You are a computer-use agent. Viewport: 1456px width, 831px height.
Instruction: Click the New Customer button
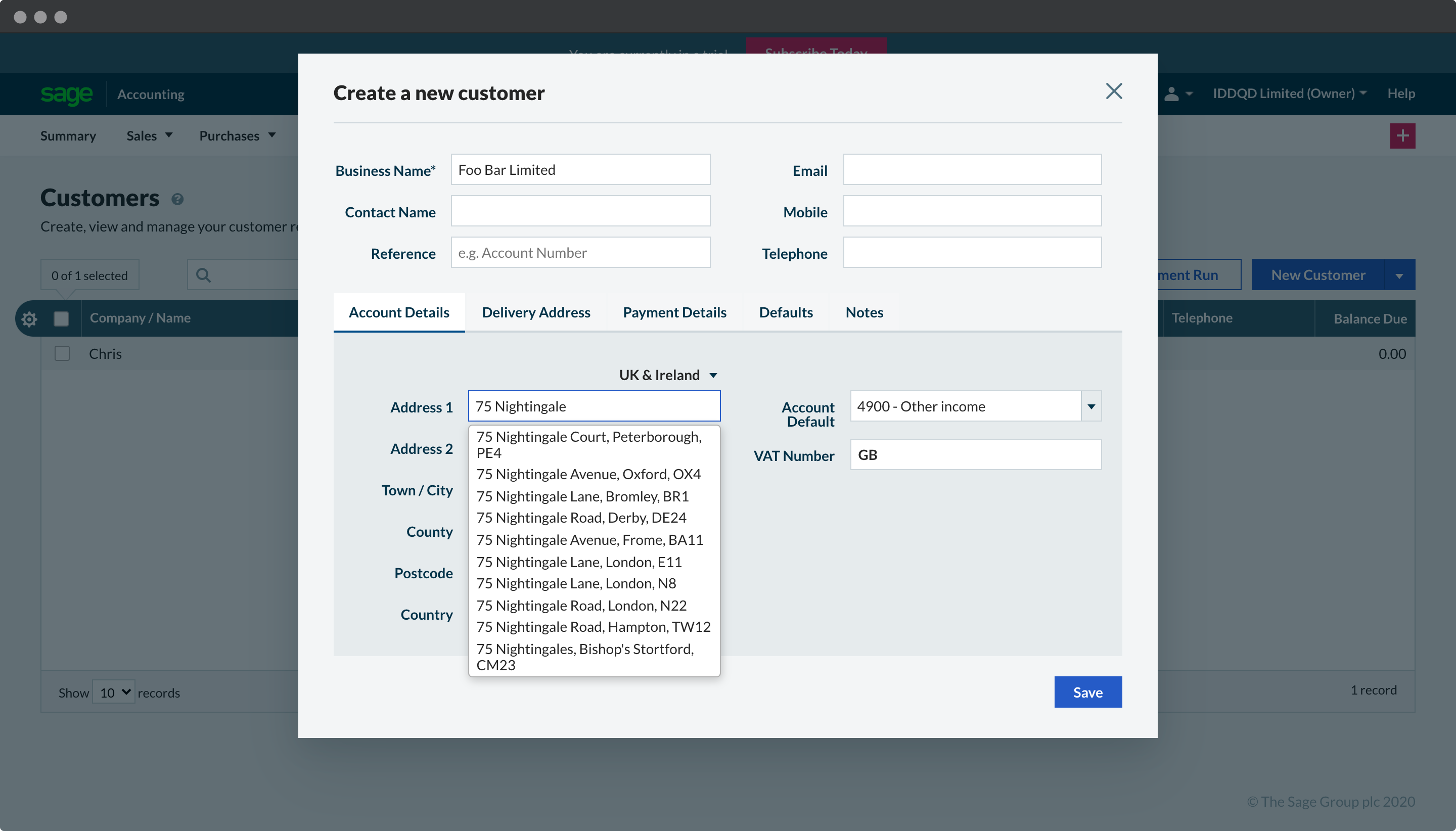[1318, 274]
